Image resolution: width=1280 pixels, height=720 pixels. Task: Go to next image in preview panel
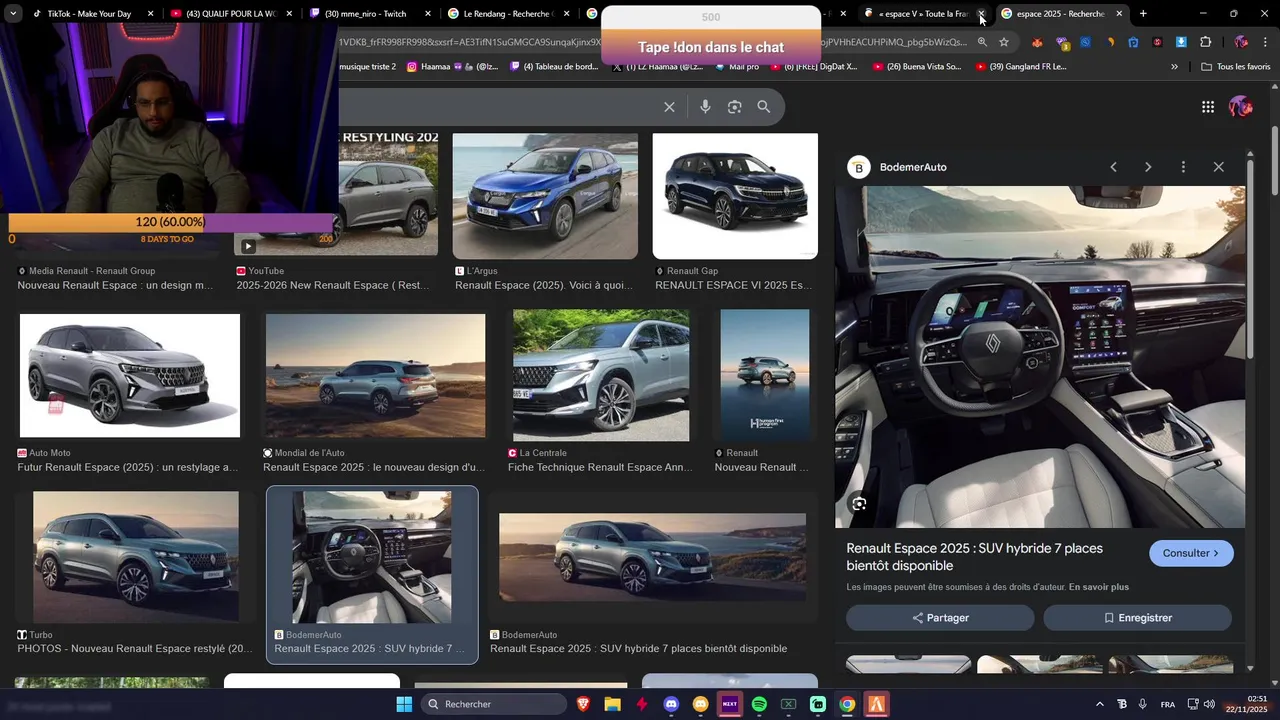[1148, 167]
